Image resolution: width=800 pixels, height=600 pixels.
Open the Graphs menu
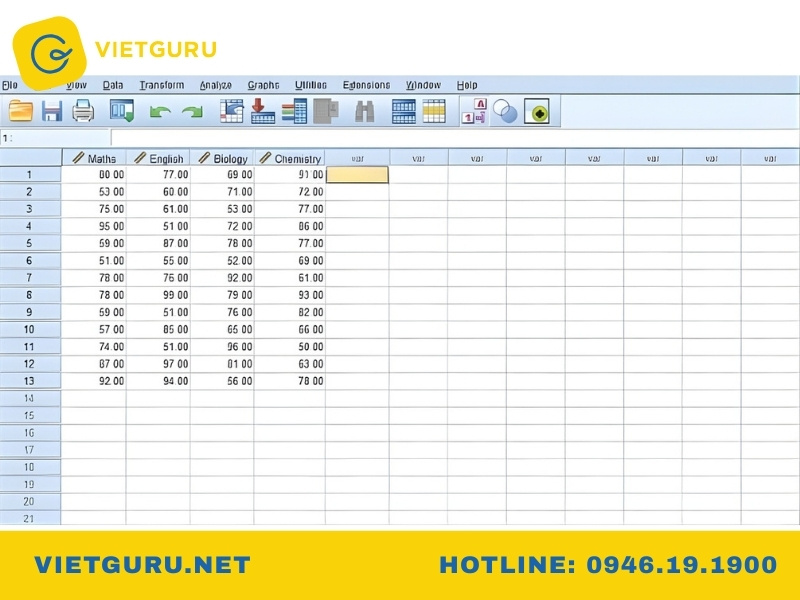click(263, 85)
